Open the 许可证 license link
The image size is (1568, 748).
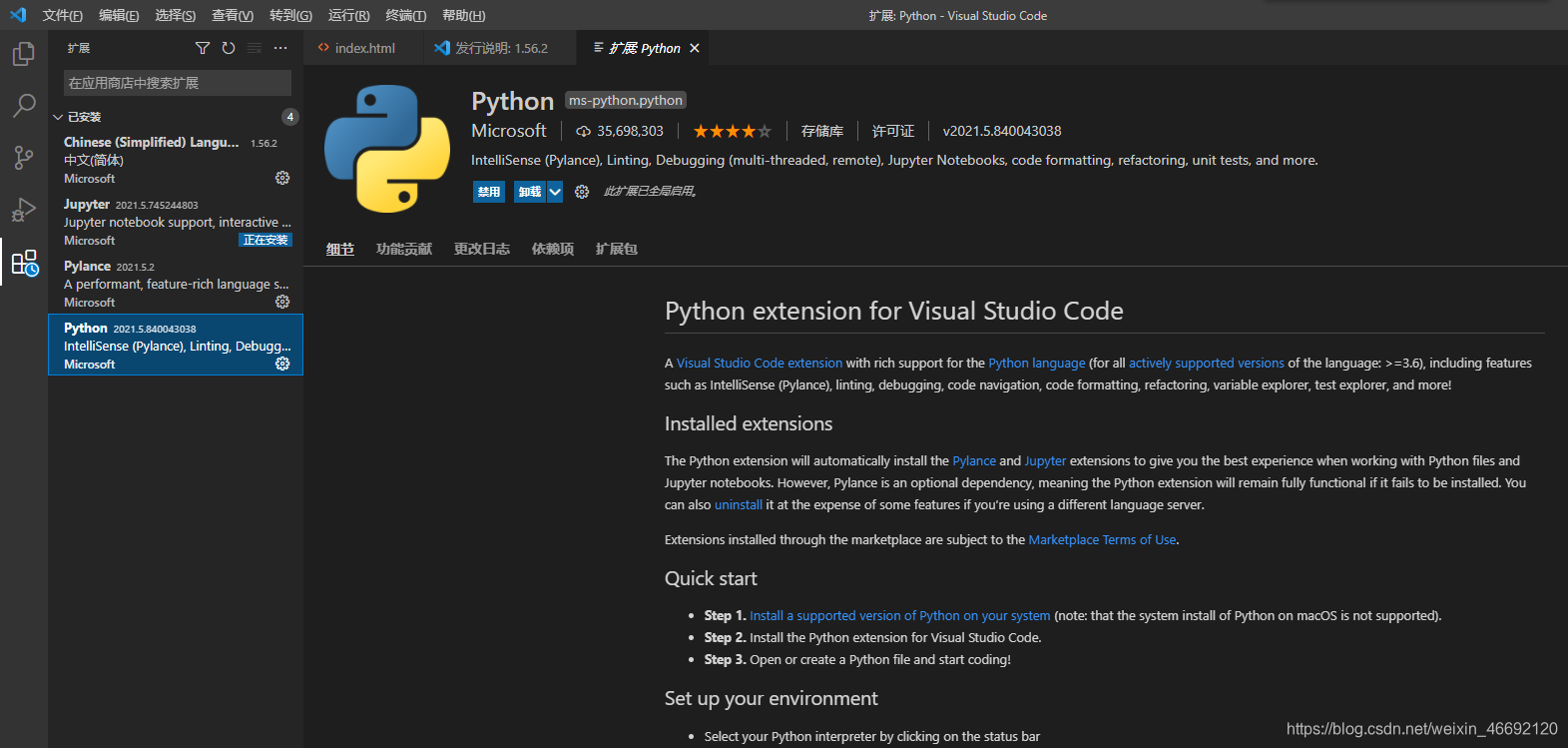pyautogui.click(x=893, y=131)
